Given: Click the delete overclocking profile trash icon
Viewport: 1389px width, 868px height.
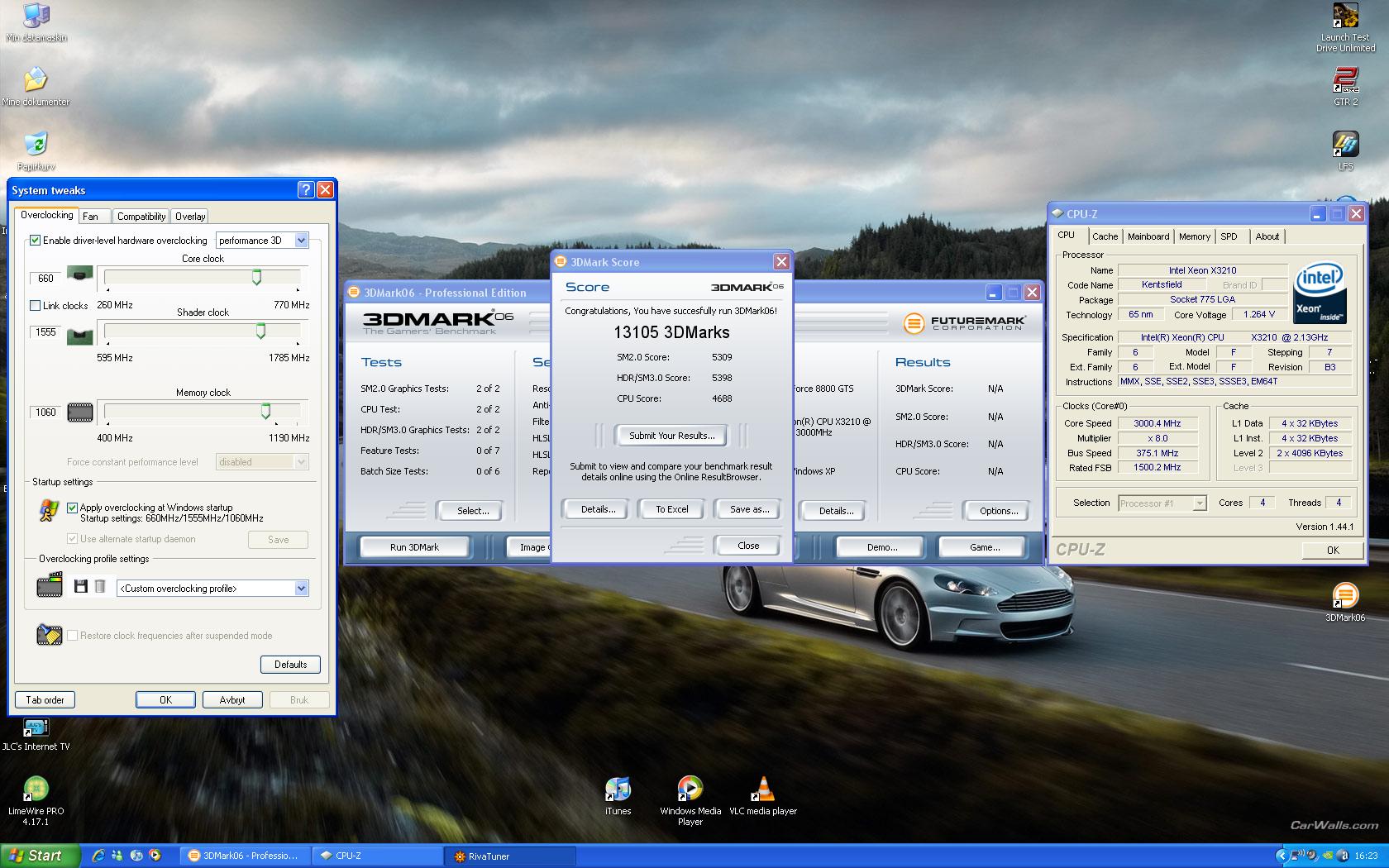Looking at the screenshot, I should coord(100,587).
